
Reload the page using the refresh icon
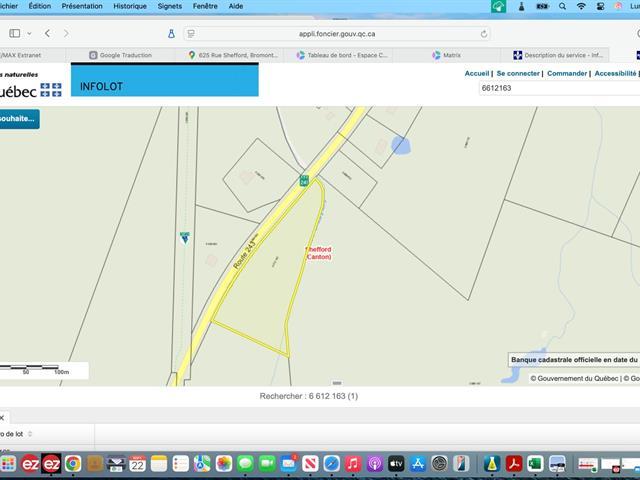pyautogui.click(x=484, y=33)
